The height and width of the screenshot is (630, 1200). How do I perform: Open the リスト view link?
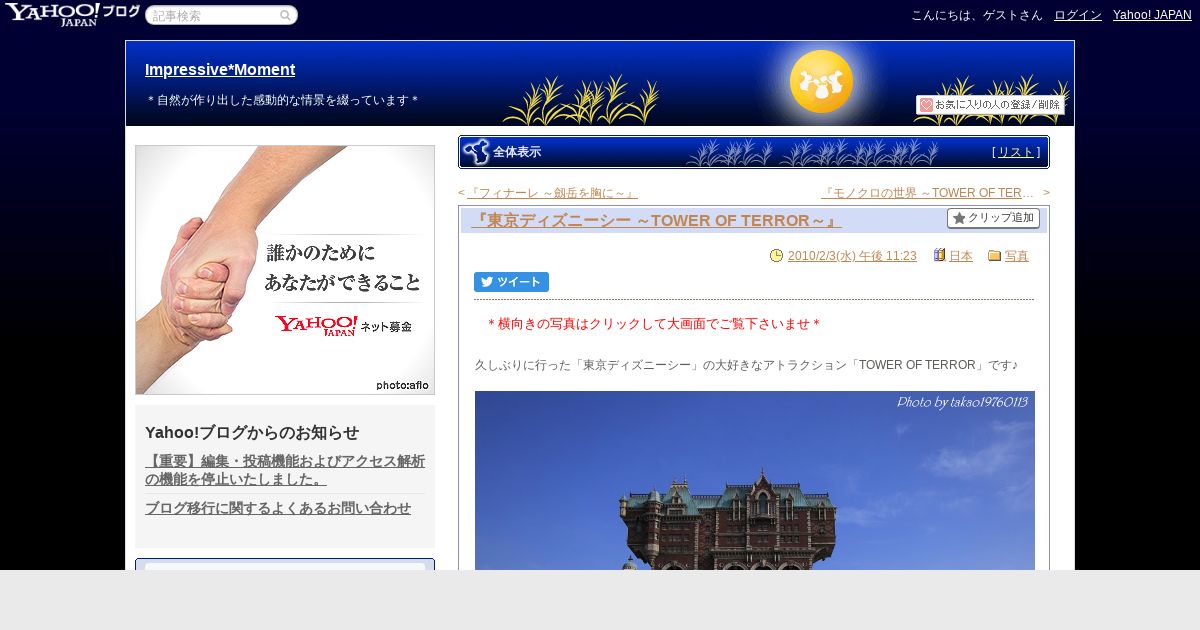coord(1016,152)
